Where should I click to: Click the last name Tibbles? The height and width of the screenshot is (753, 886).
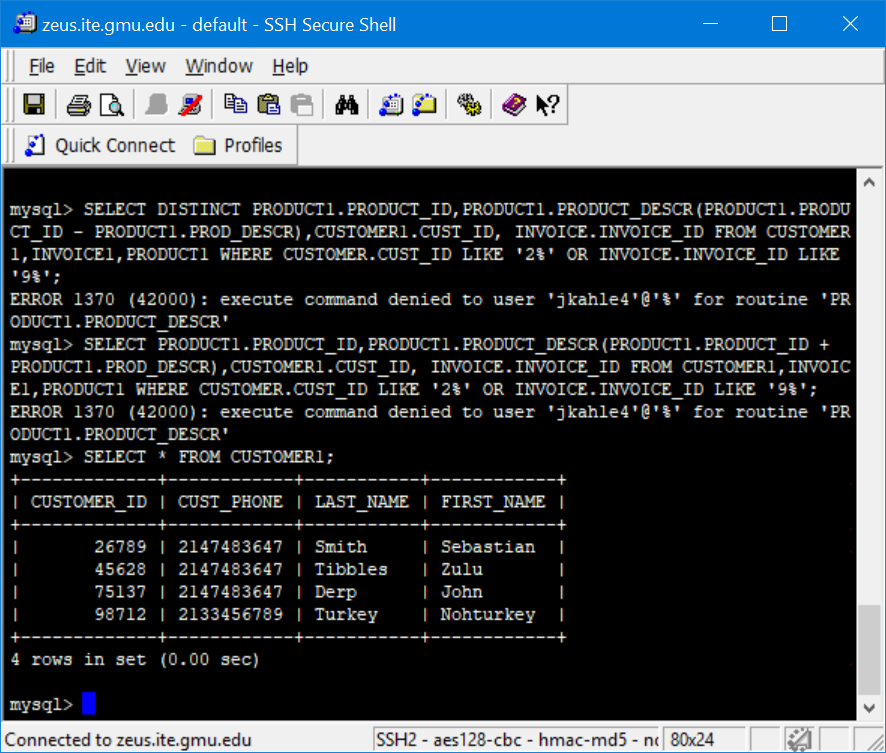pyautogui.click(x=351, y=569)
